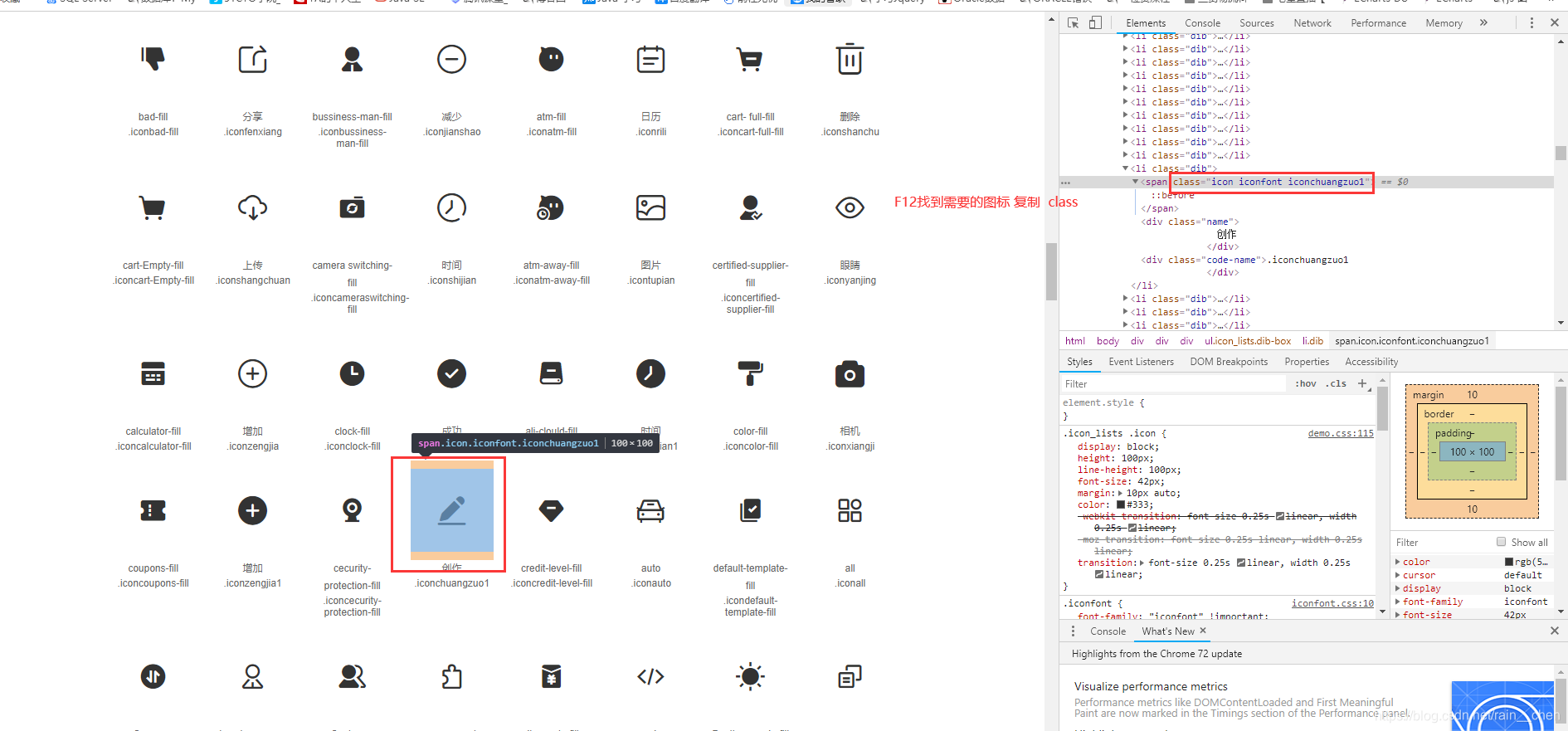Activate DevTools inspect element picker

point(1073,23)
